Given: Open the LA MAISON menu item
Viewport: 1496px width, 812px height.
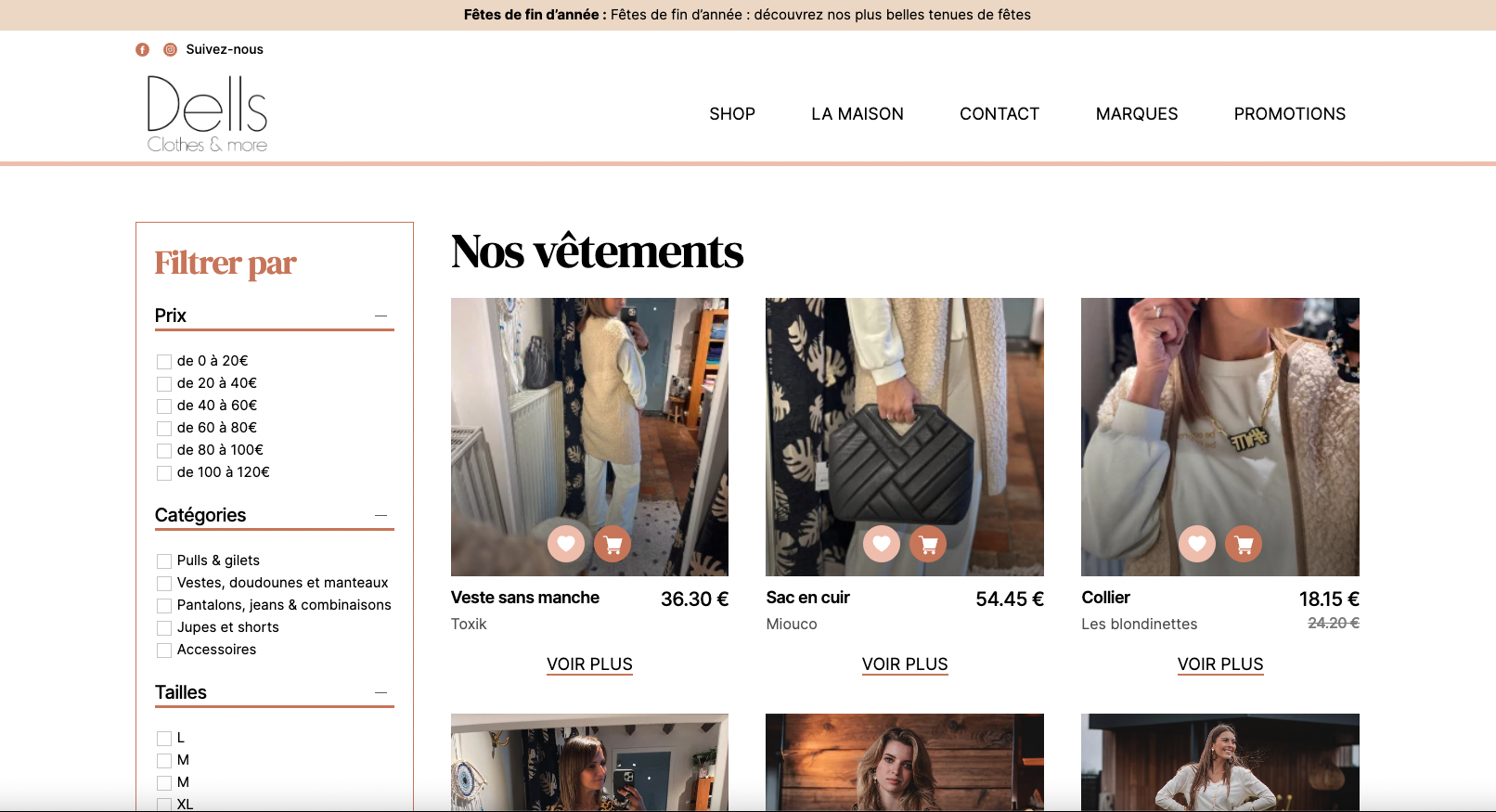Looking at the screenshot, I should (x=858, y=114).
